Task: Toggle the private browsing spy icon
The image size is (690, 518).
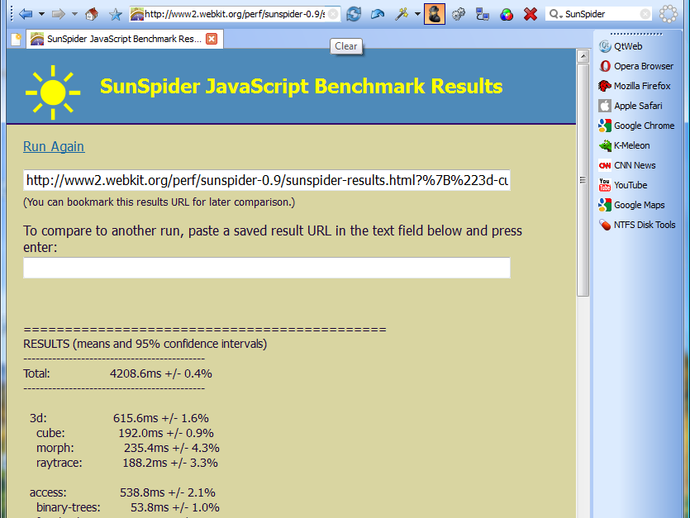Action: click(435, 14)
